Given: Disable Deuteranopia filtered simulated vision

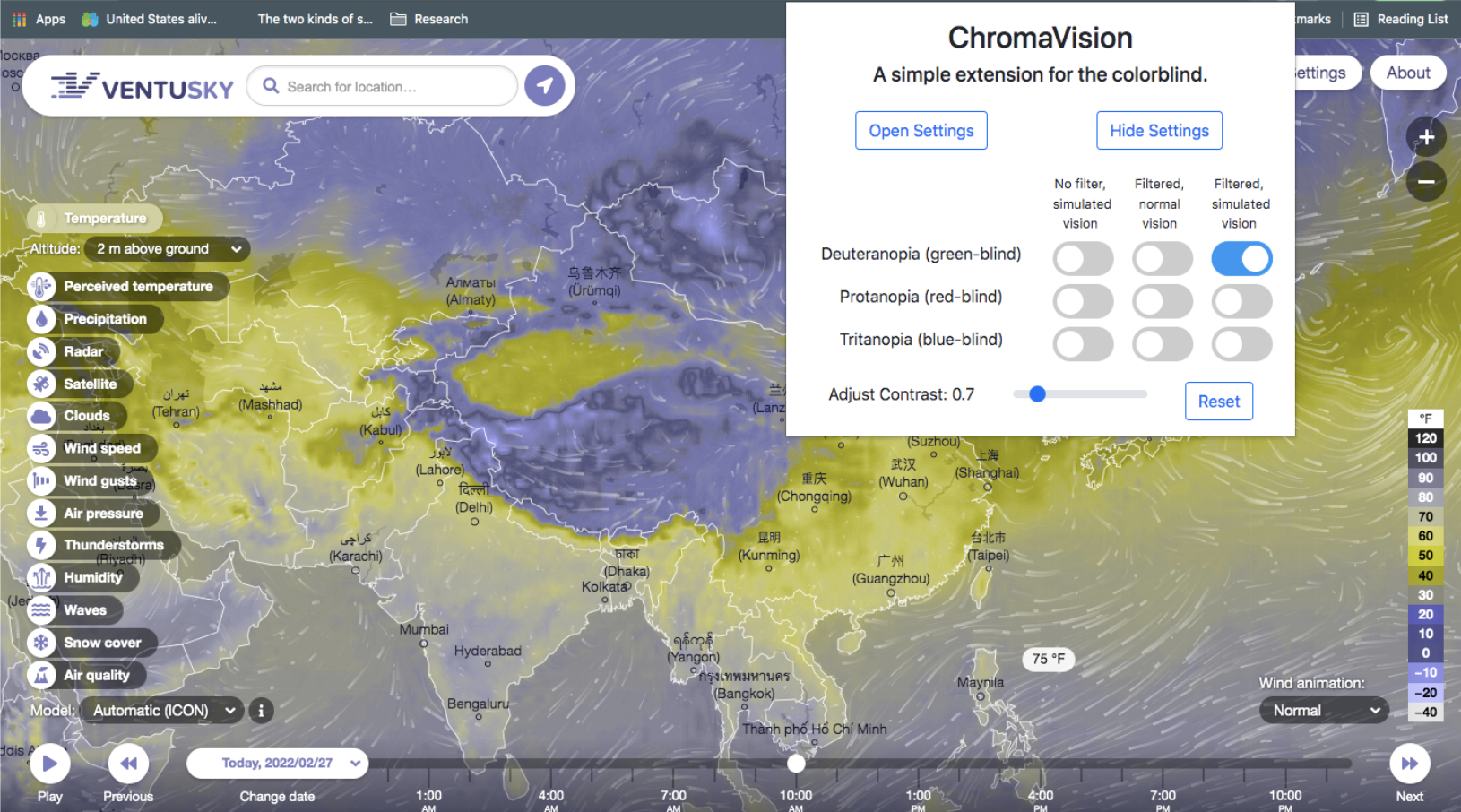Looking at the screenshot, I should [x=1241, y=259].
